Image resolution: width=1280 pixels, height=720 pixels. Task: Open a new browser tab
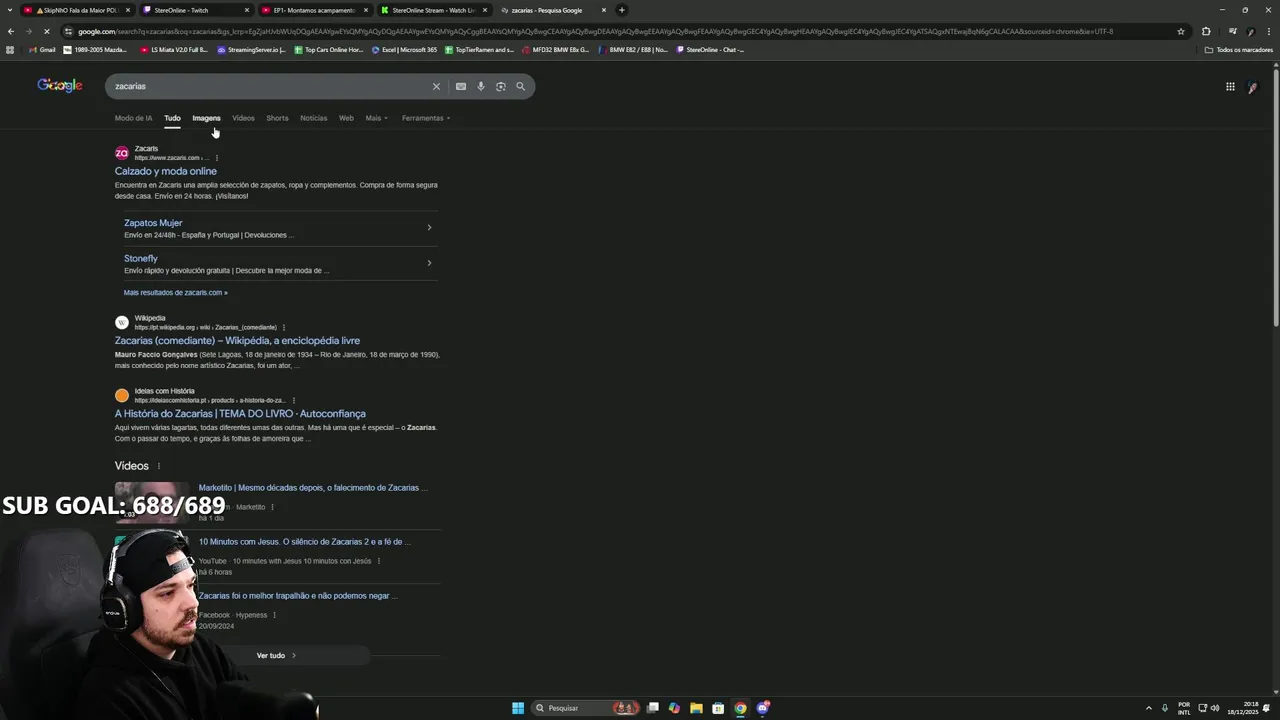[622, 10]
